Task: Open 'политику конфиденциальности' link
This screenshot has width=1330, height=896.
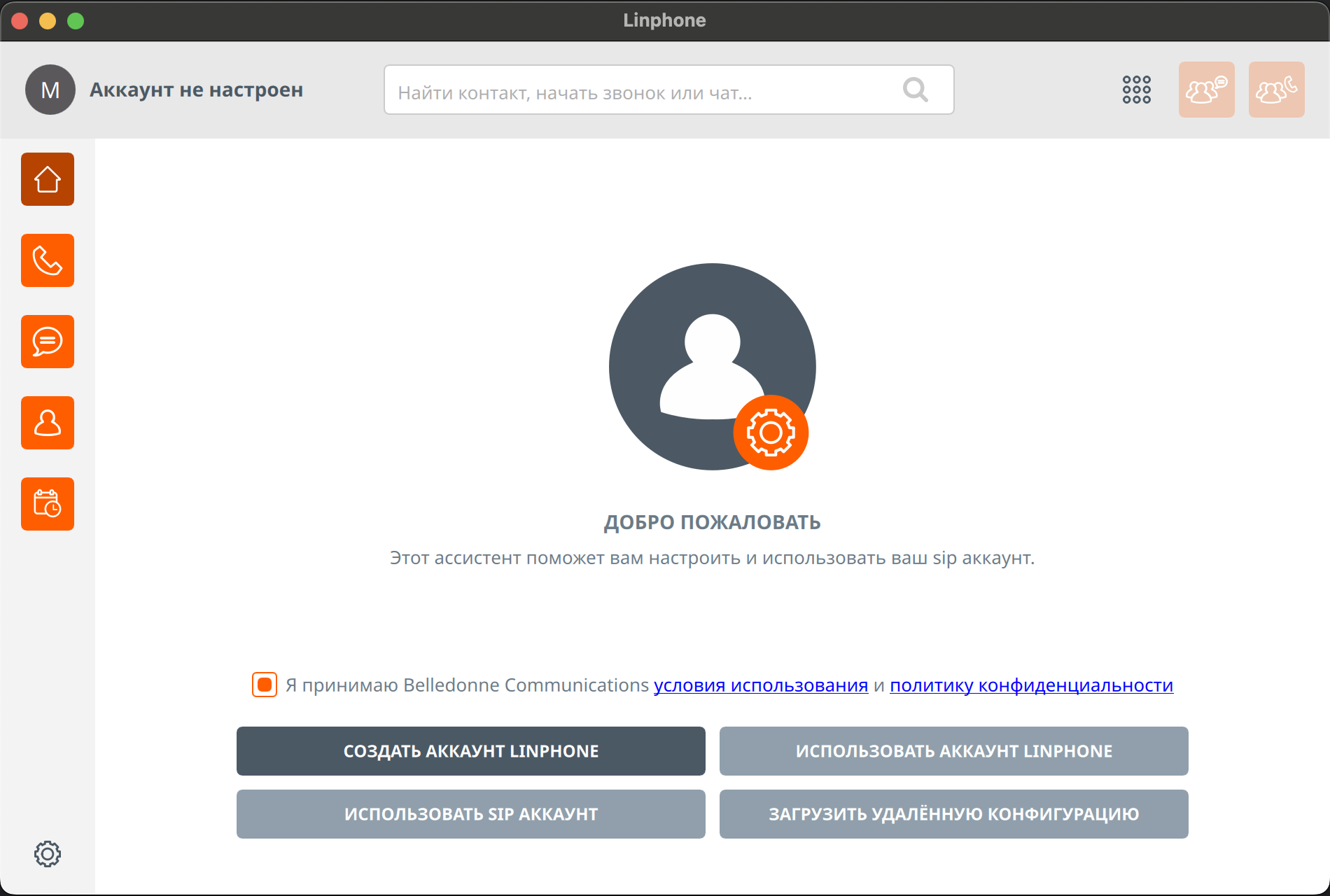Action: (x=1031, y=685)
